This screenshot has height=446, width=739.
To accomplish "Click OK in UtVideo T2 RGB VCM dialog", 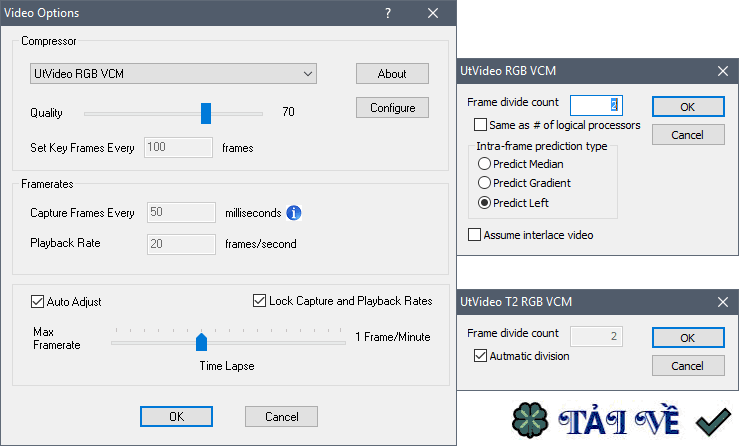I will click(x=688, y=338).
